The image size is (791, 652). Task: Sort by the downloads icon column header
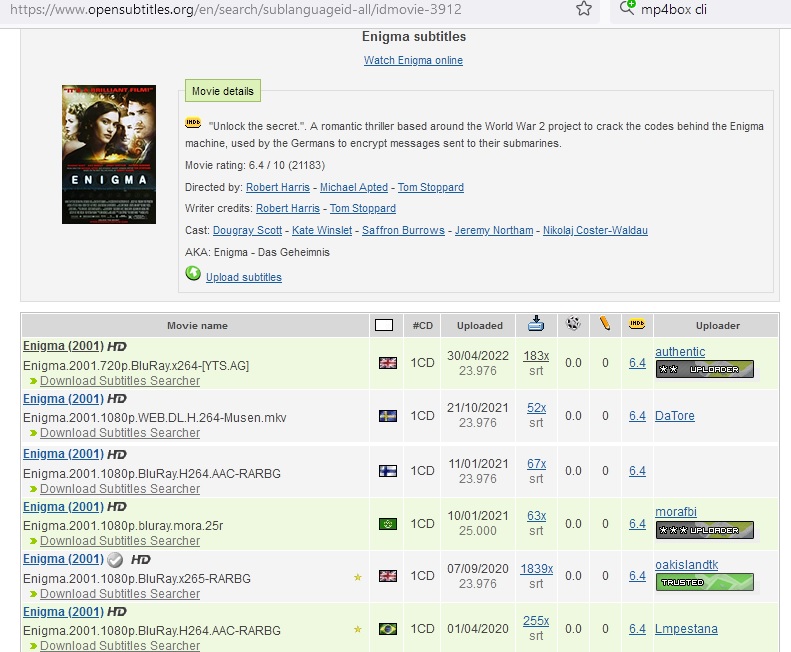(x=536, y=323)
